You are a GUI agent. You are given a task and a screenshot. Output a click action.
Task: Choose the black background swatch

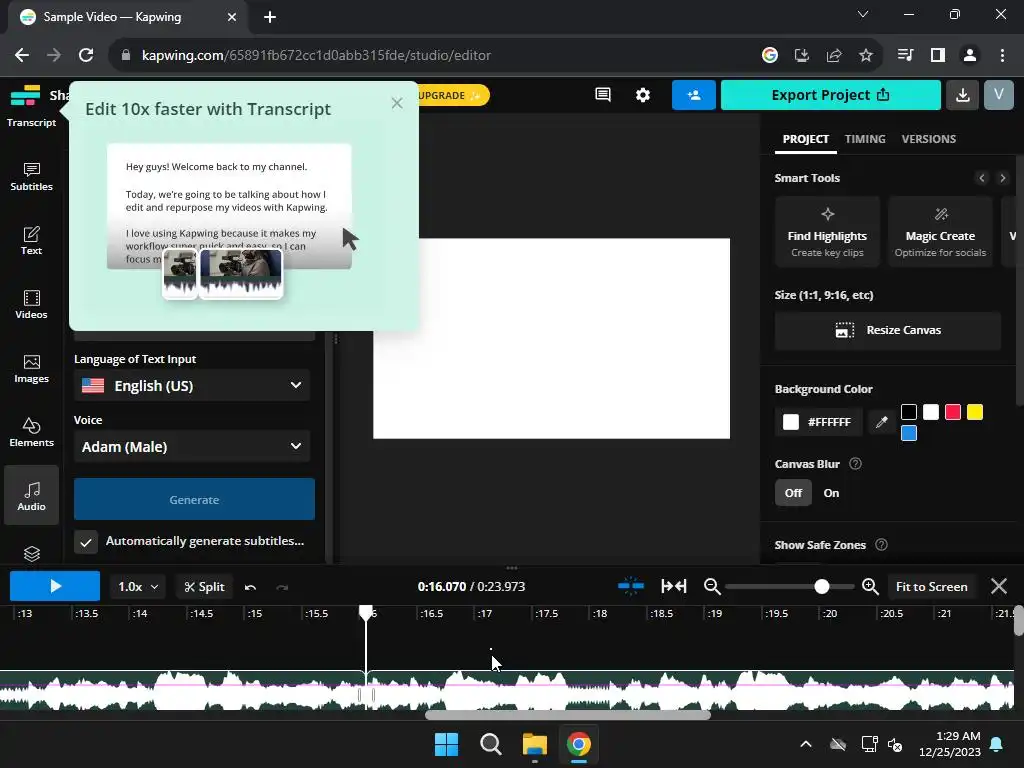[x=908, y=412]
